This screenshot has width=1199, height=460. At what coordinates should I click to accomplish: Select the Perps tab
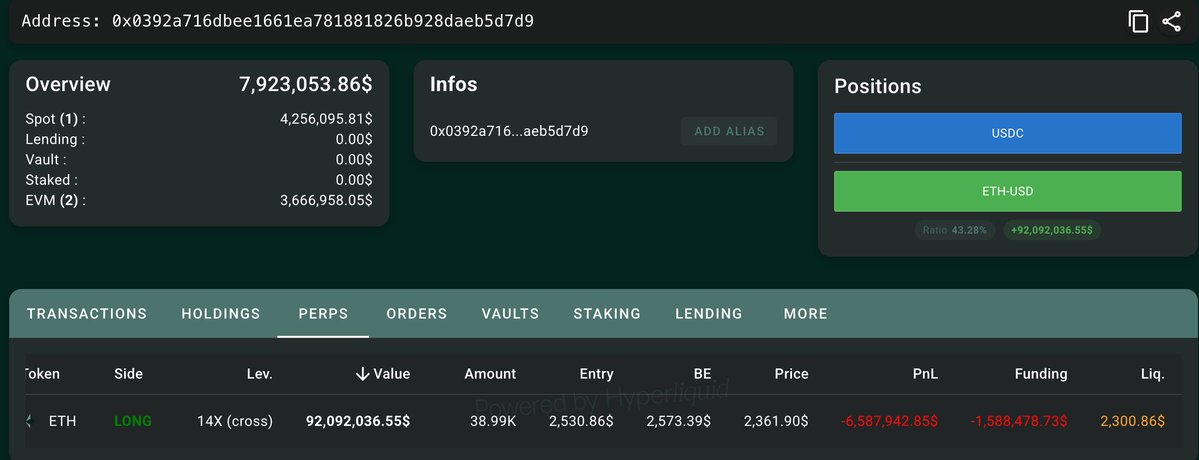[x=323, y=313]
